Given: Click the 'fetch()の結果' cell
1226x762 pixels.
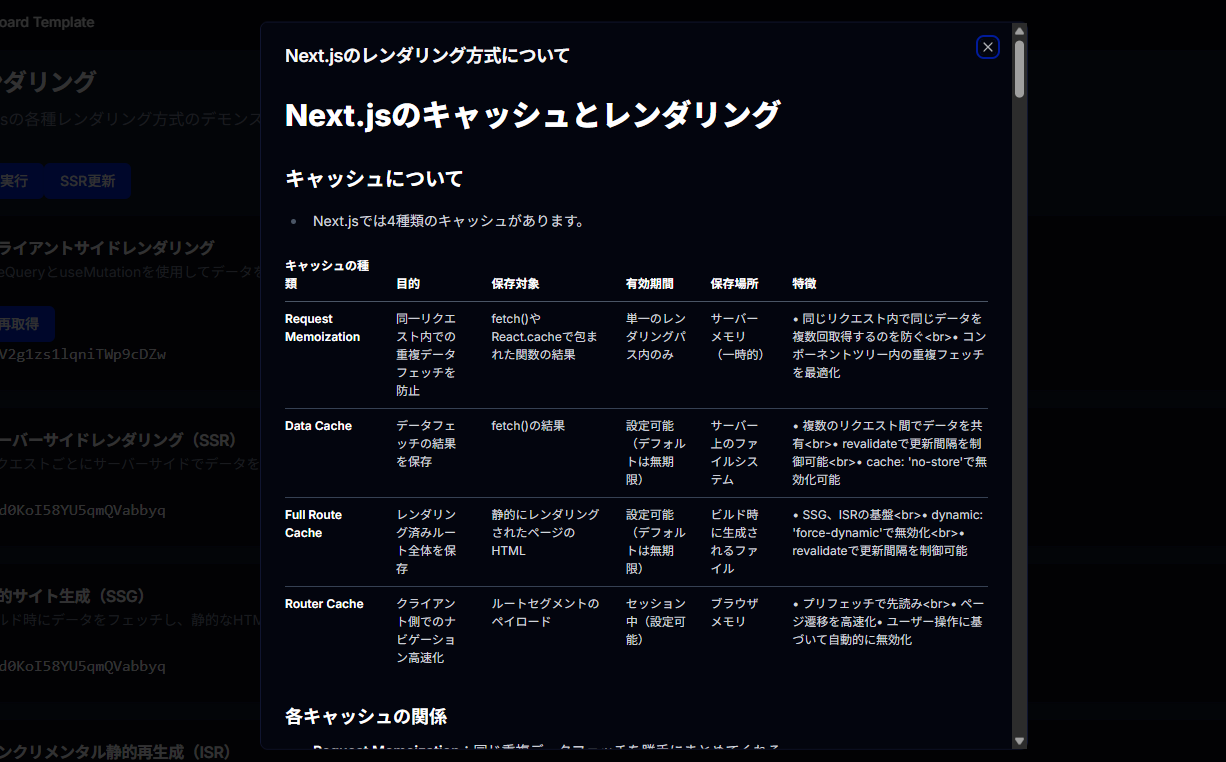Looking at the screenshot, I should point(528,426).
